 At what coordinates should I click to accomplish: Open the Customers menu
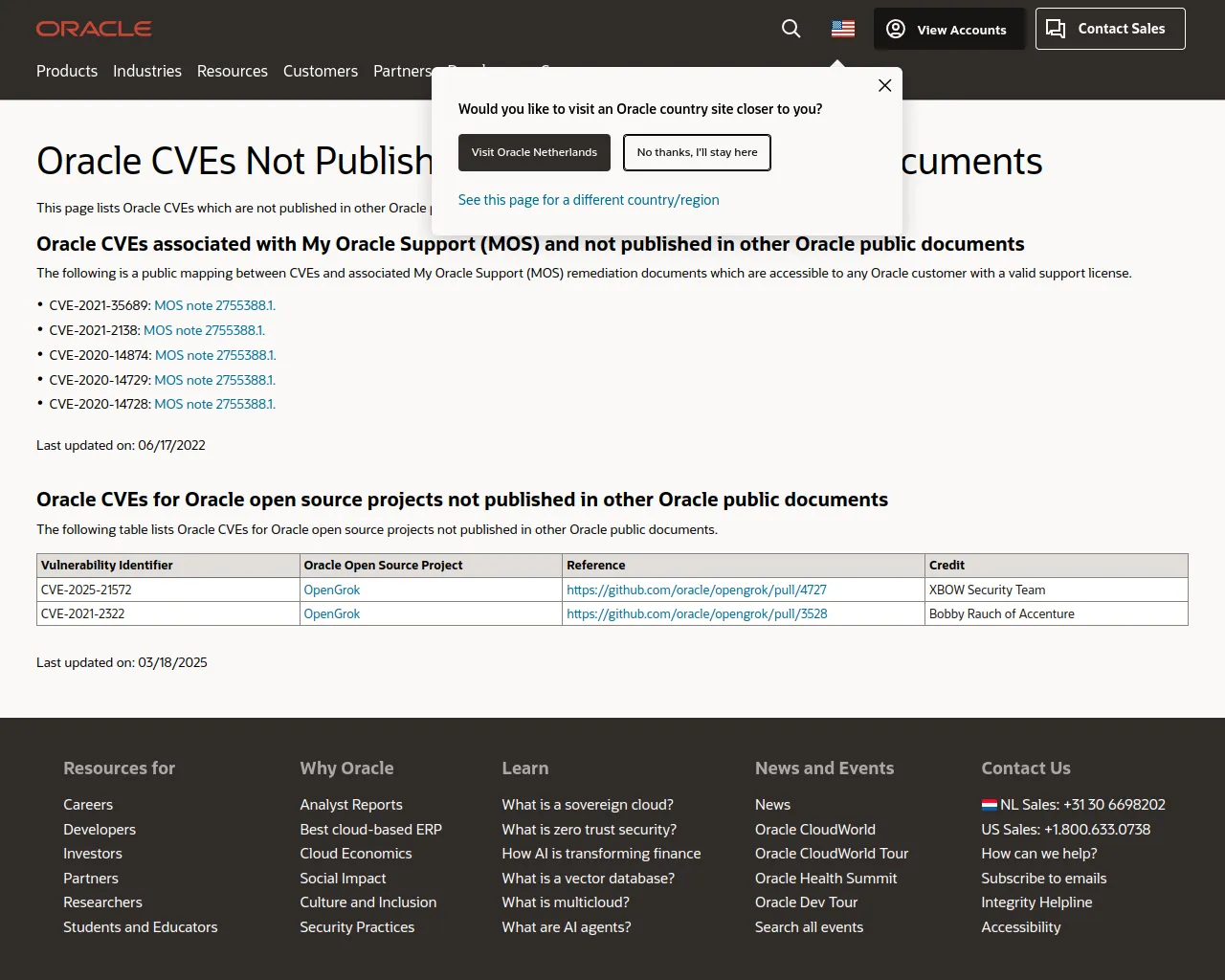click(x=321, y=71)
